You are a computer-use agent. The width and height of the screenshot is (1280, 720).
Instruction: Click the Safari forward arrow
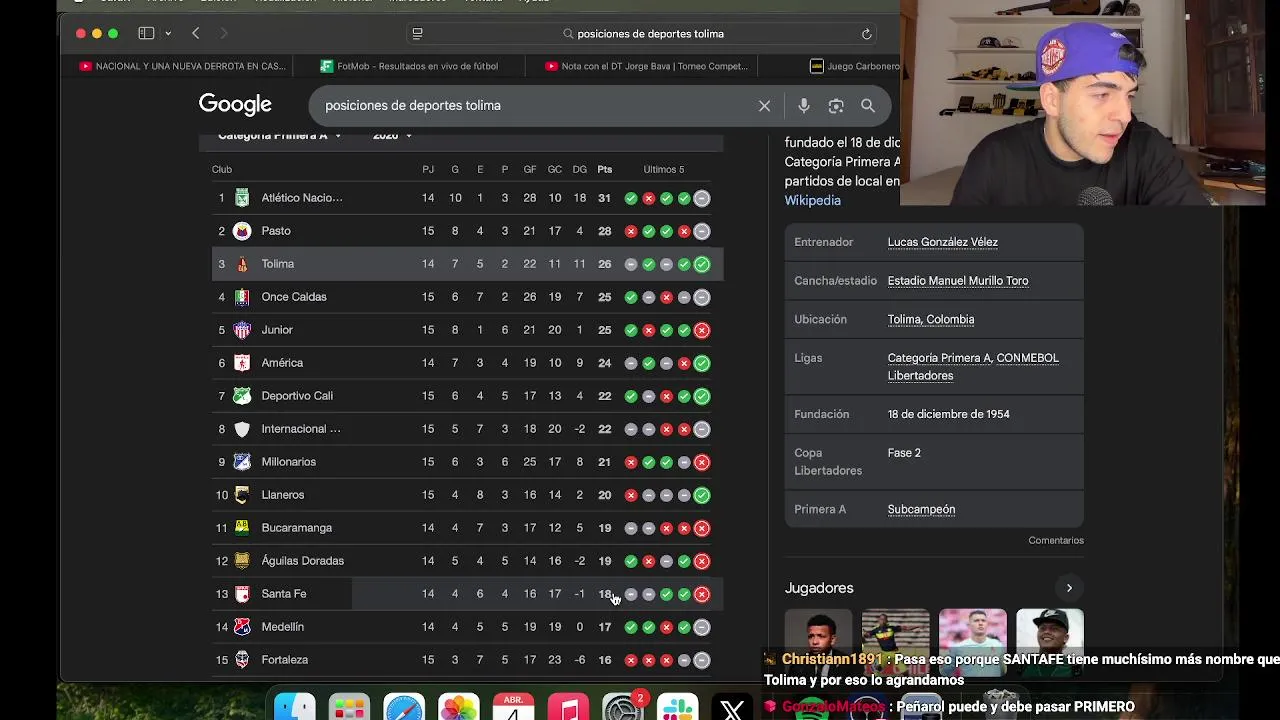(224, 33)
